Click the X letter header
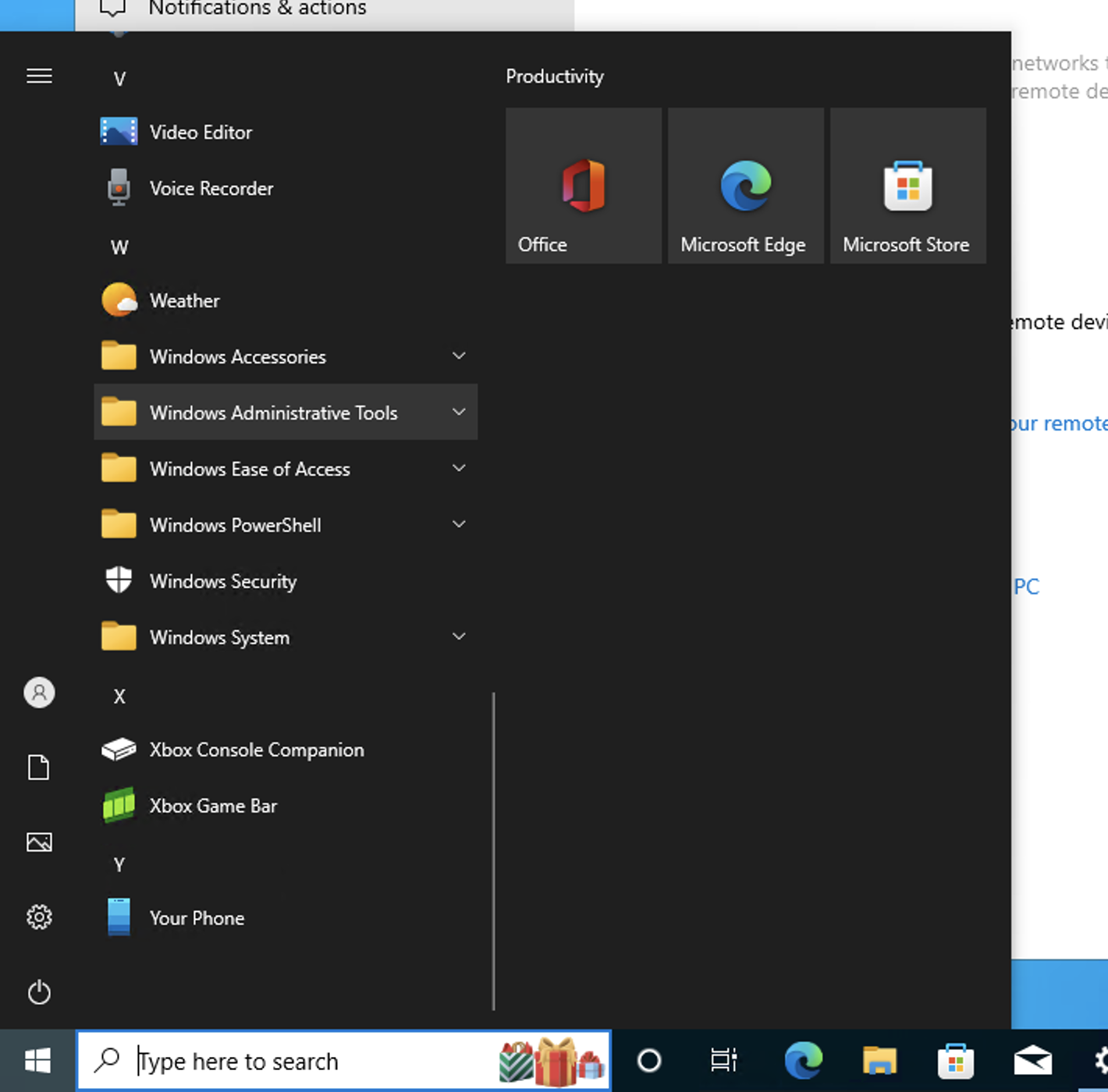Image resolution: width=1108 pixels, height=1092 pixels. coord(119,697)
